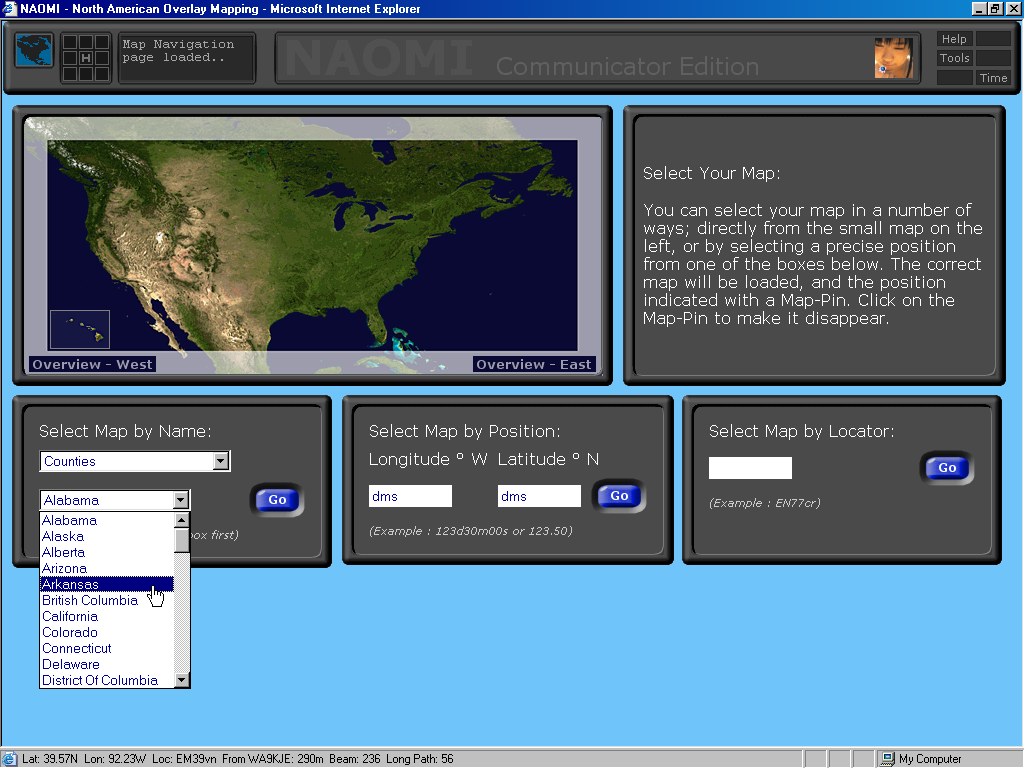Focus the Longitude dms input field
Viewport: 1024px width, 768px height.
410,496
